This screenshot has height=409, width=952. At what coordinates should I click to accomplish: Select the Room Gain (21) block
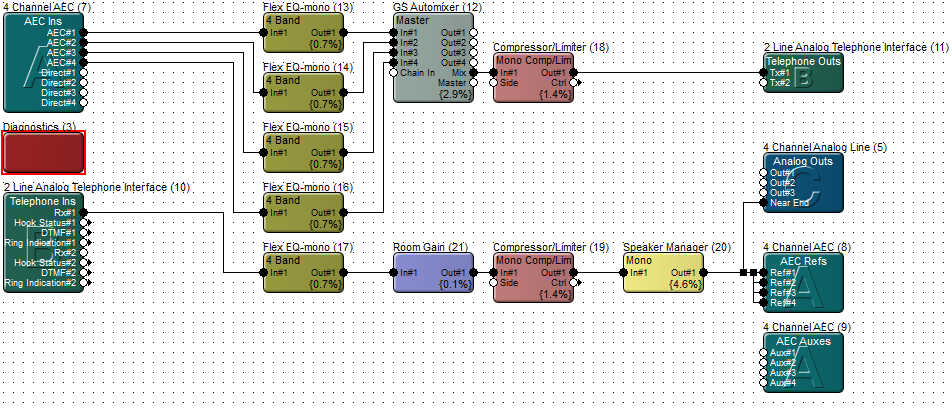434,273
